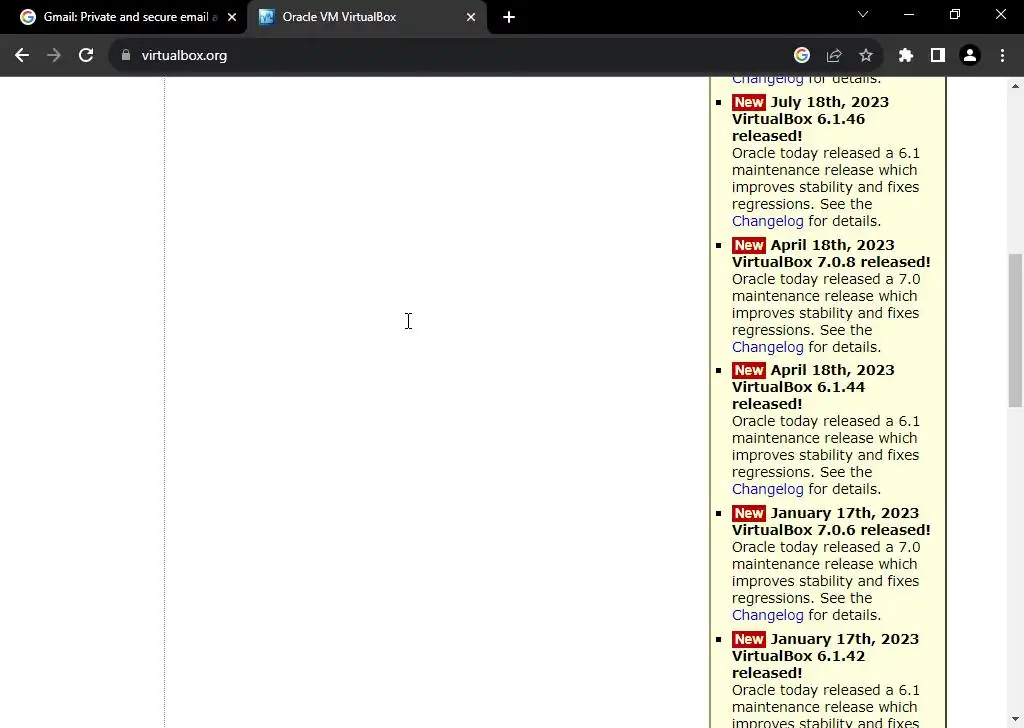Click the scrollbar down arrow
The width and height of the screenshot is (1024, 728).
(x=1015, y=719)
